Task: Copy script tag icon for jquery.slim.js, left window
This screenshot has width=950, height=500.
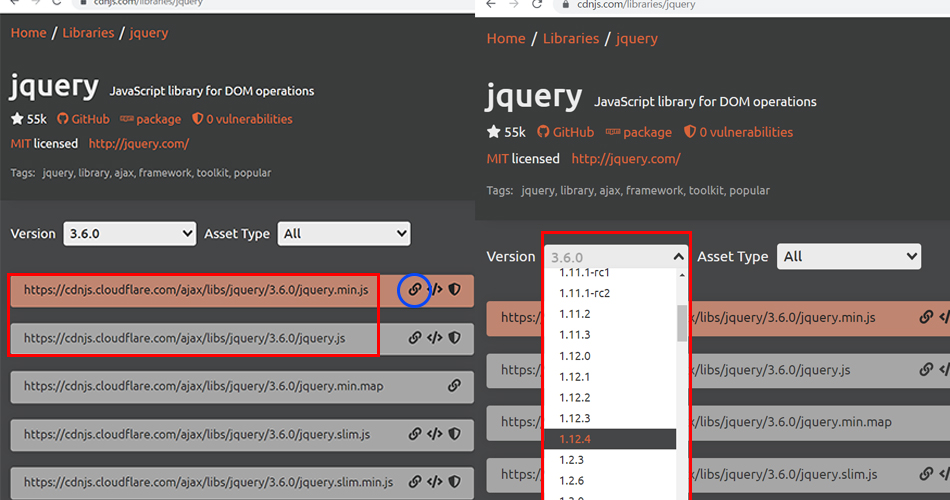Action: [x=434, y=434]
